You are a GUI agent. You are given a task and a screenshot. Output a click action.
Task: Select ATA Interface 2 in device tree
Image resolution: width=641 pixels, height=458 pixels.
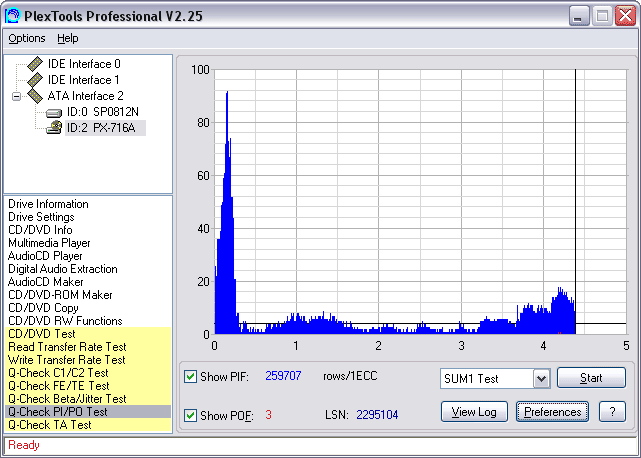click(85, 96)
